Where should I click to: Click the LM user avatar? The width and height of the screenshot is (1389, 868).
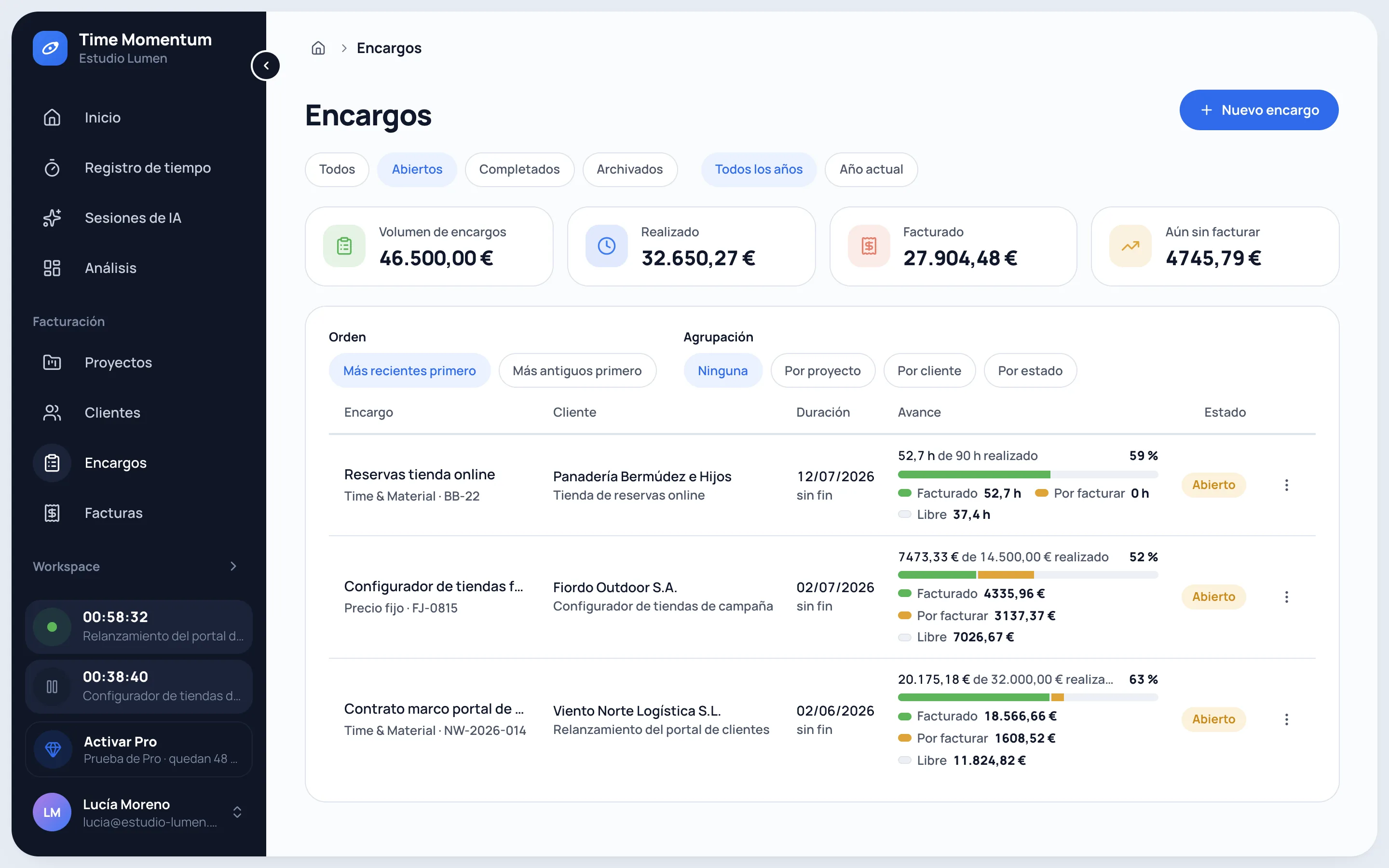52,813
